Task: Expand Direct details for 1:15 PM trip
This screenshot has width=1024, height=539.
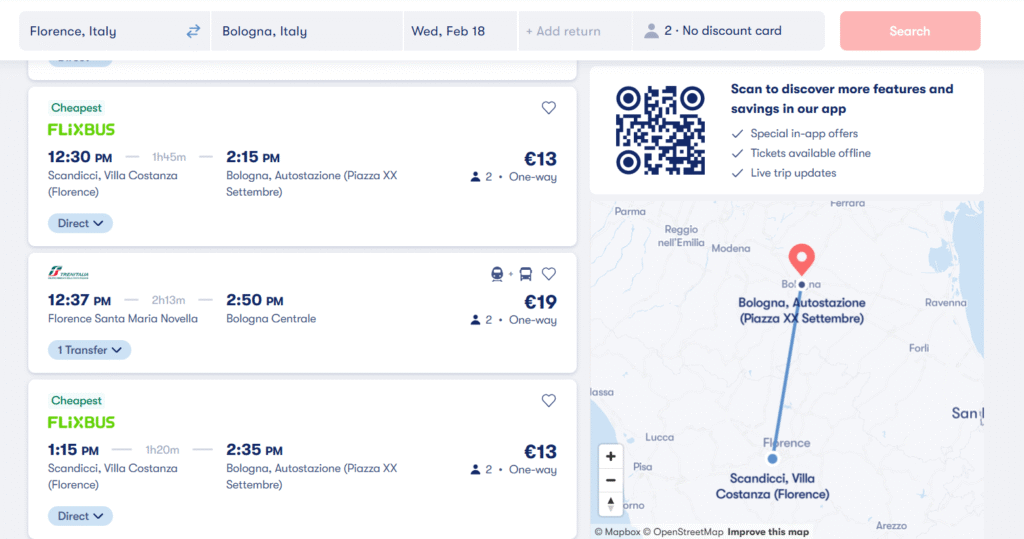Action: 80,517
